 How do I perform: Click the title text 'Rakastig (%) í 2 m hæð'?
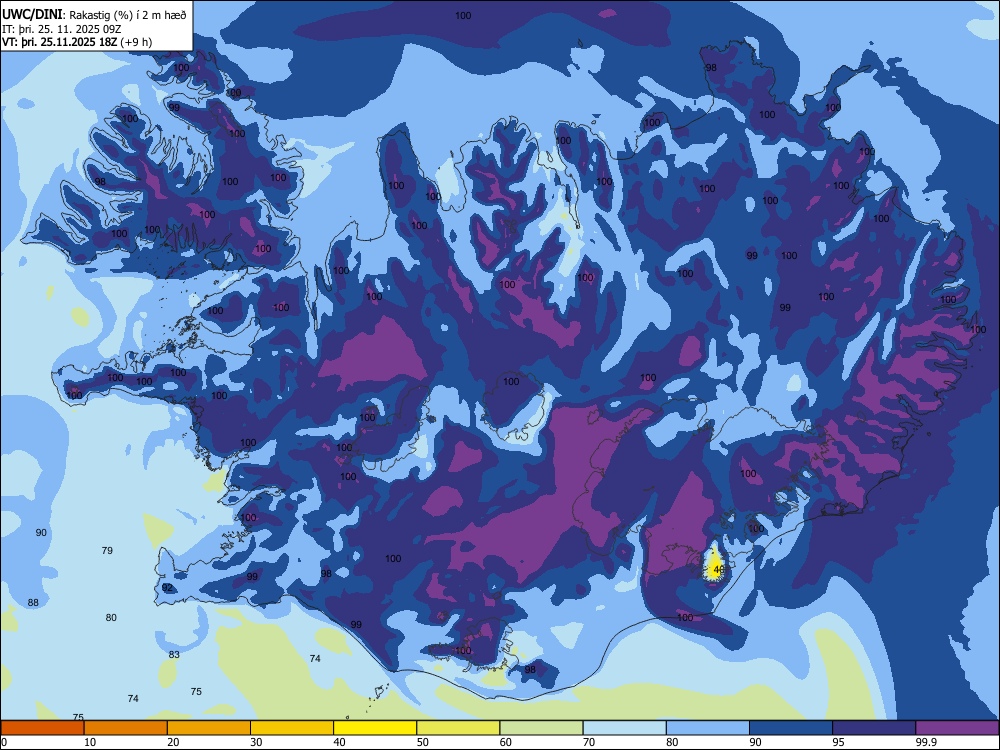click(128, 15)
